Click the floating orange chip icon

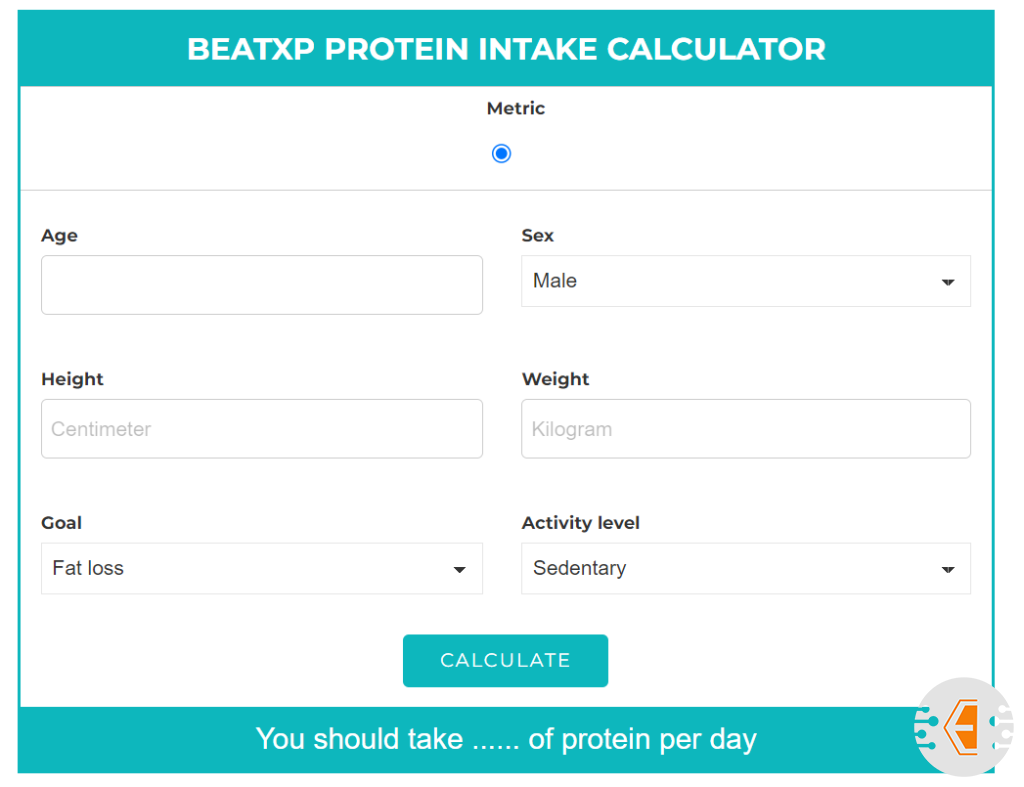pyautogui.click(x=964, y=727)
